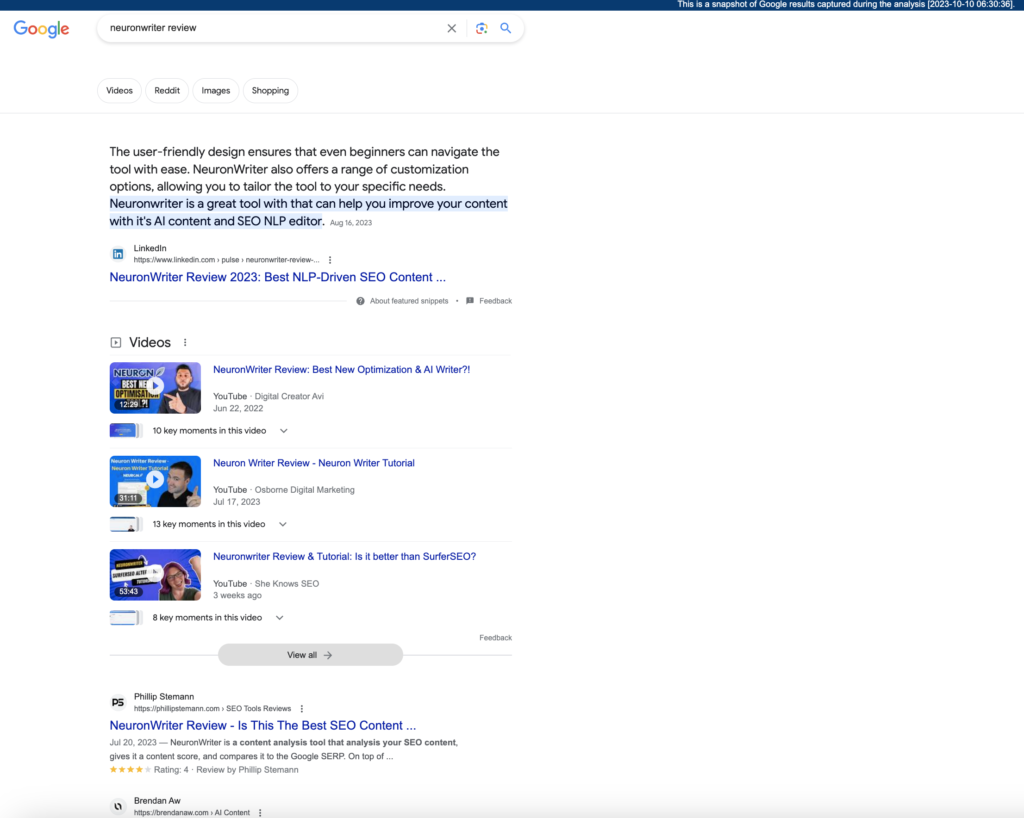
Task: Click the Aug 16, 2023 snippet date
Action: tap(351, 223)
